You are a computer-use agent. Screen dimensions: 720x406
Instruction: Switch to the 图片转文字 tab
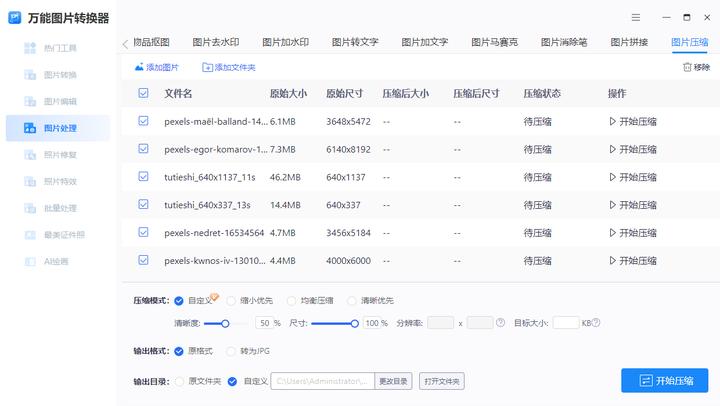pyautogui.click(x=355, y=42)
